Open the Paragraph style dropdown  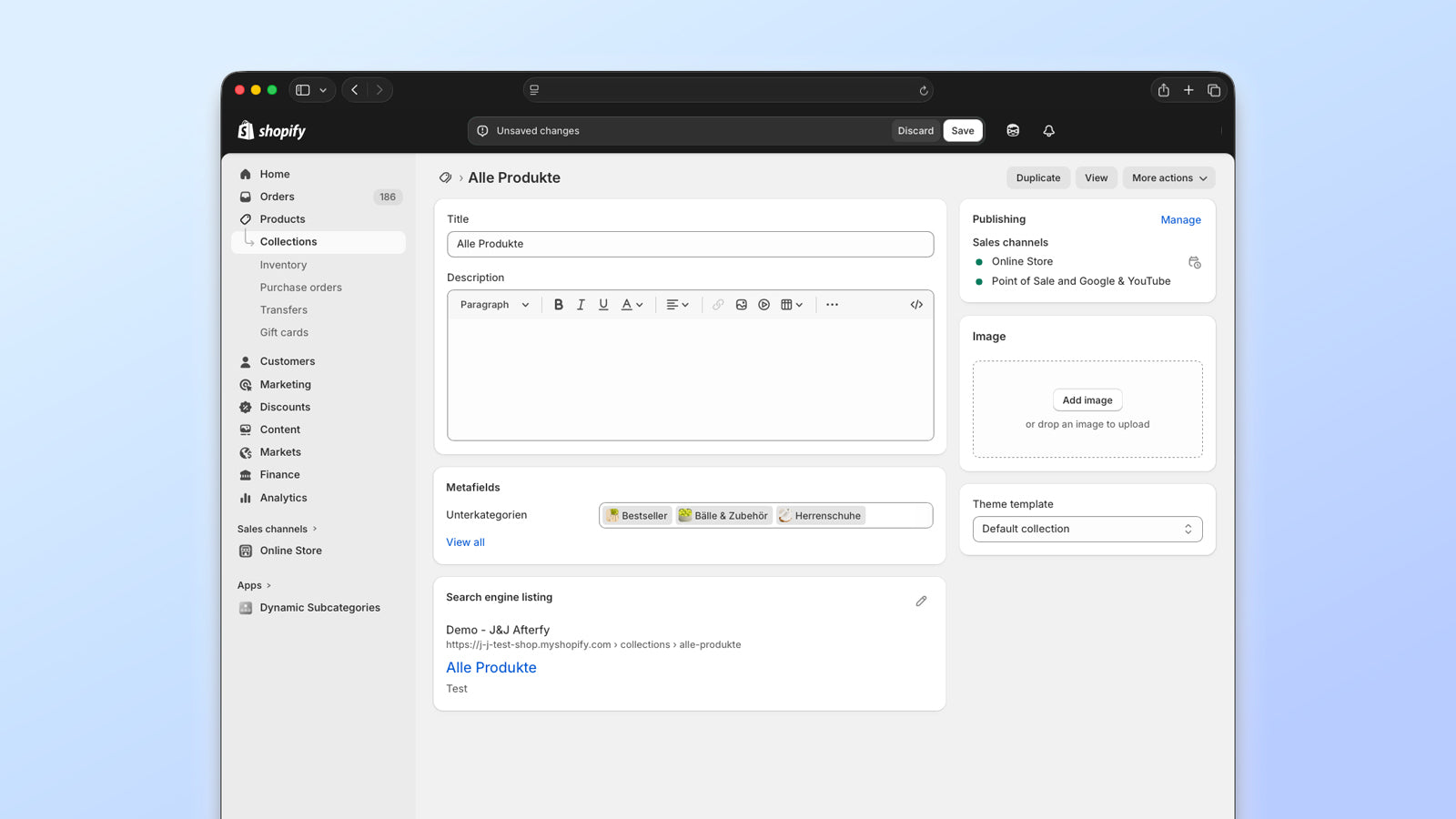(x=492, y=304)
